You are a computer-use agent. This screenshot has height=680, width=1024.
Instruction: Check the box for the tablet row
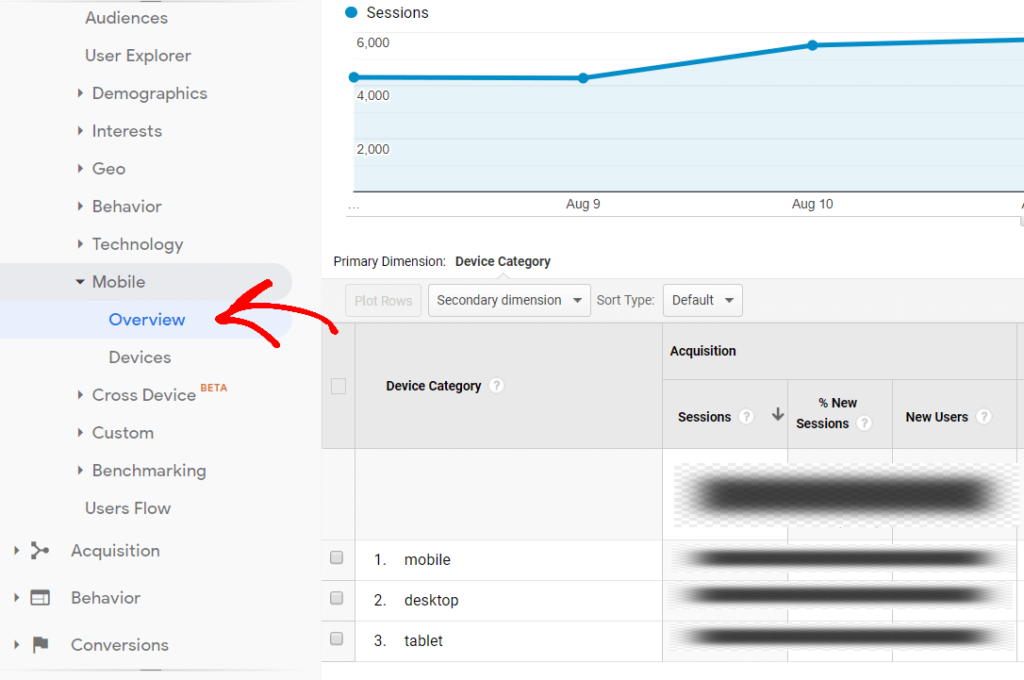click(x=336, y=638)
